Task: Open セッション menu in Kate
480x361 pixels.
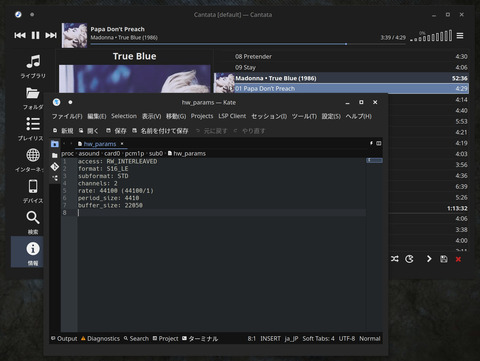Action: pos(269,116)
